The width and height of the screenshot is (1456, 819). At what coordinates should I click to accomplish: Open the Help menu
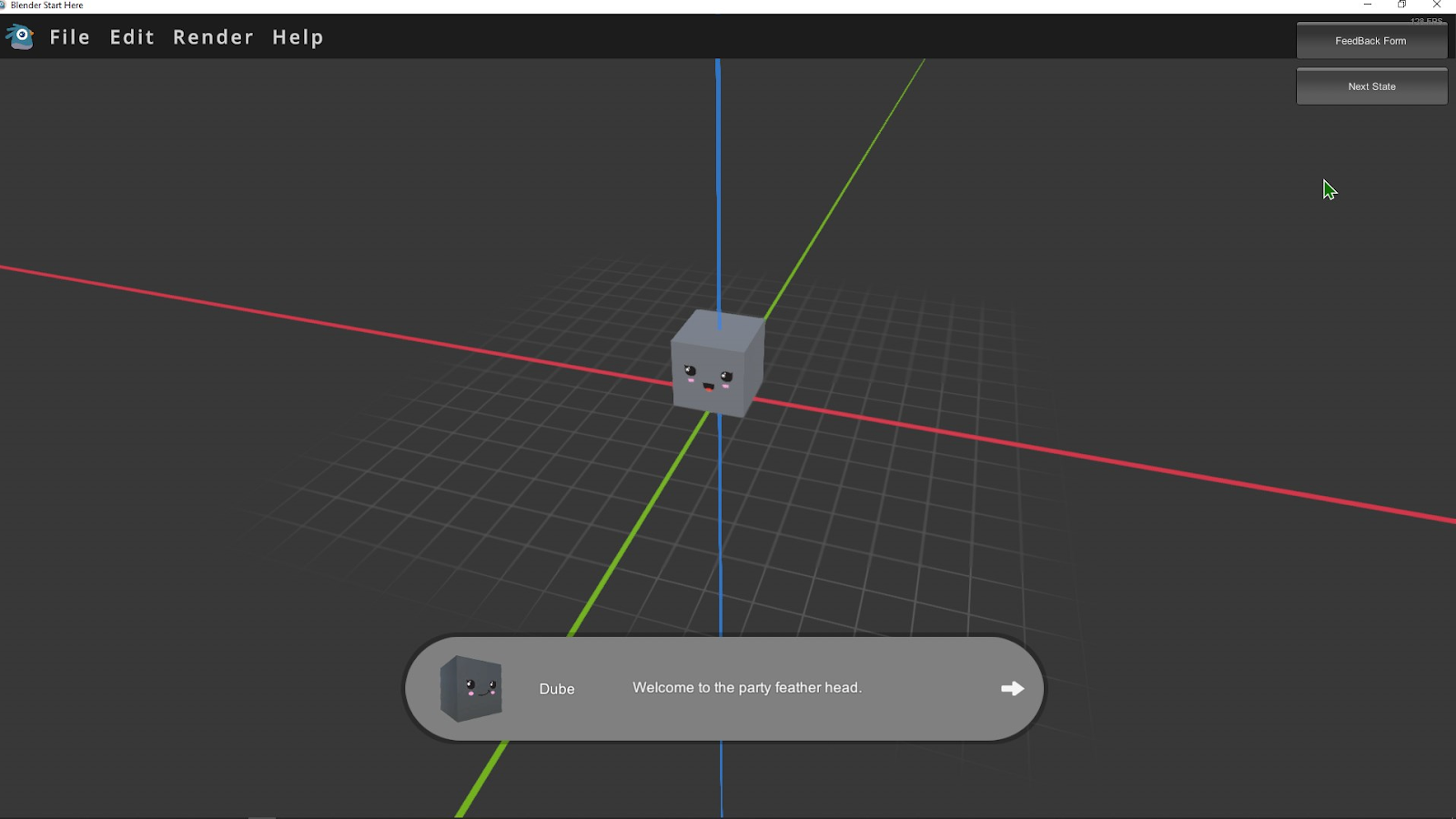298,37
